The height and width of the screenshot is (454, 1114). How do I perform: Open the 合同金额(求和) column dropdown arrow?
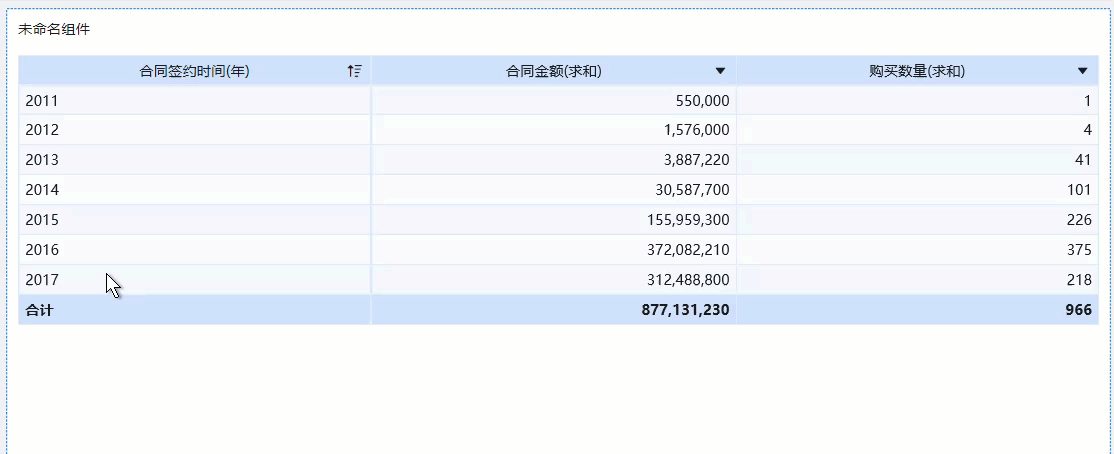tap(720, 71)
